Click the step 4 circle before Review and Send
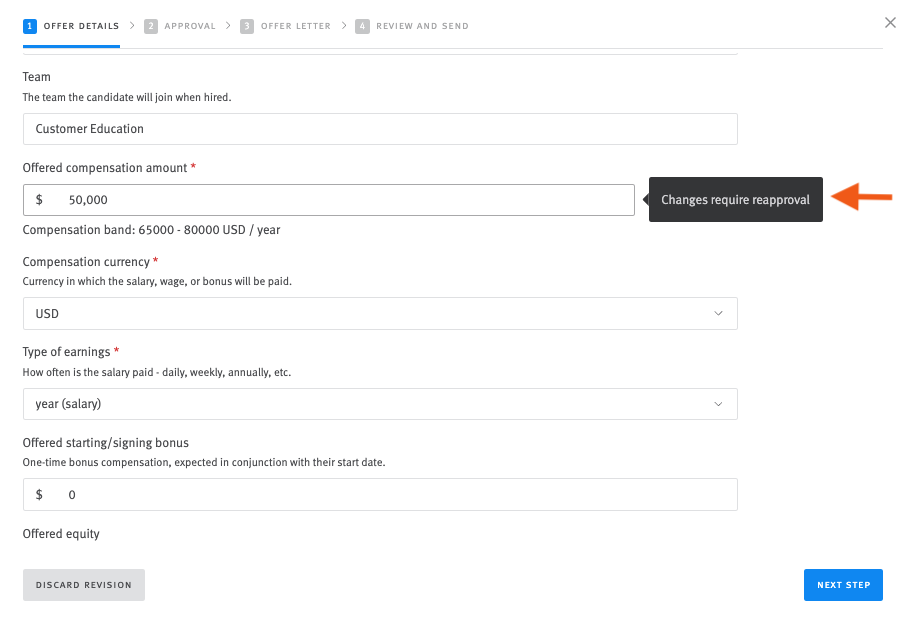The height and width of the screenshot is (618, 908). (x=361, y=27)
